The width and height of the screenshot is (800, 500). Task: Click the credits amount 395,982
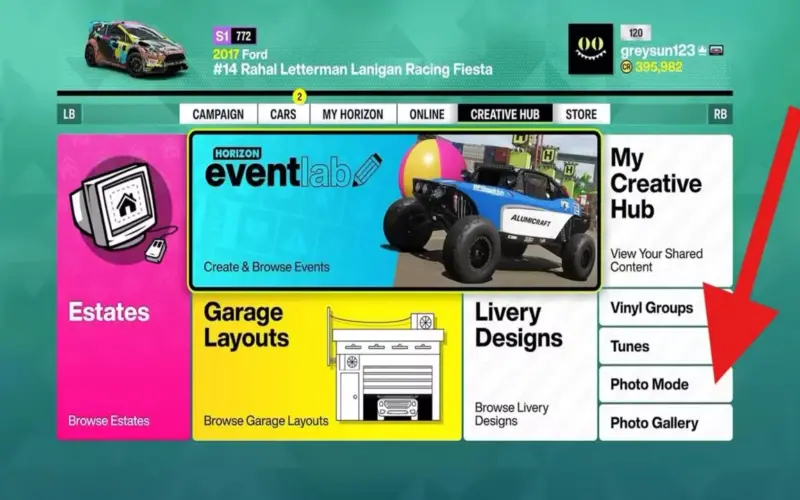pyautogui.click(x=659, y=67)
